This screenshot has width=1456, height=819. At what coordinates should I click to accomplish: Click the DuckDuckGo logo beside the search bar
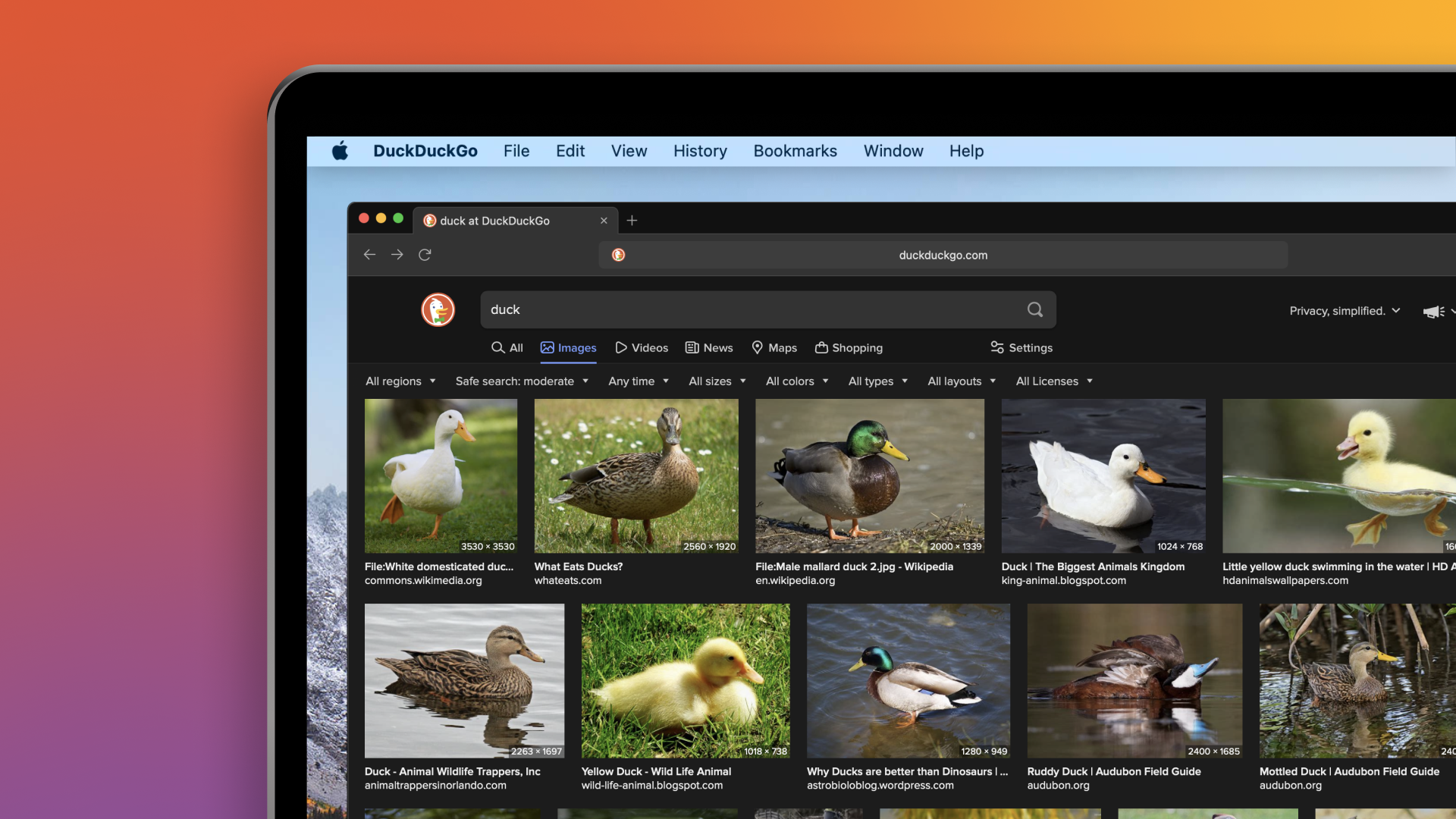click(x=437, y=309)
